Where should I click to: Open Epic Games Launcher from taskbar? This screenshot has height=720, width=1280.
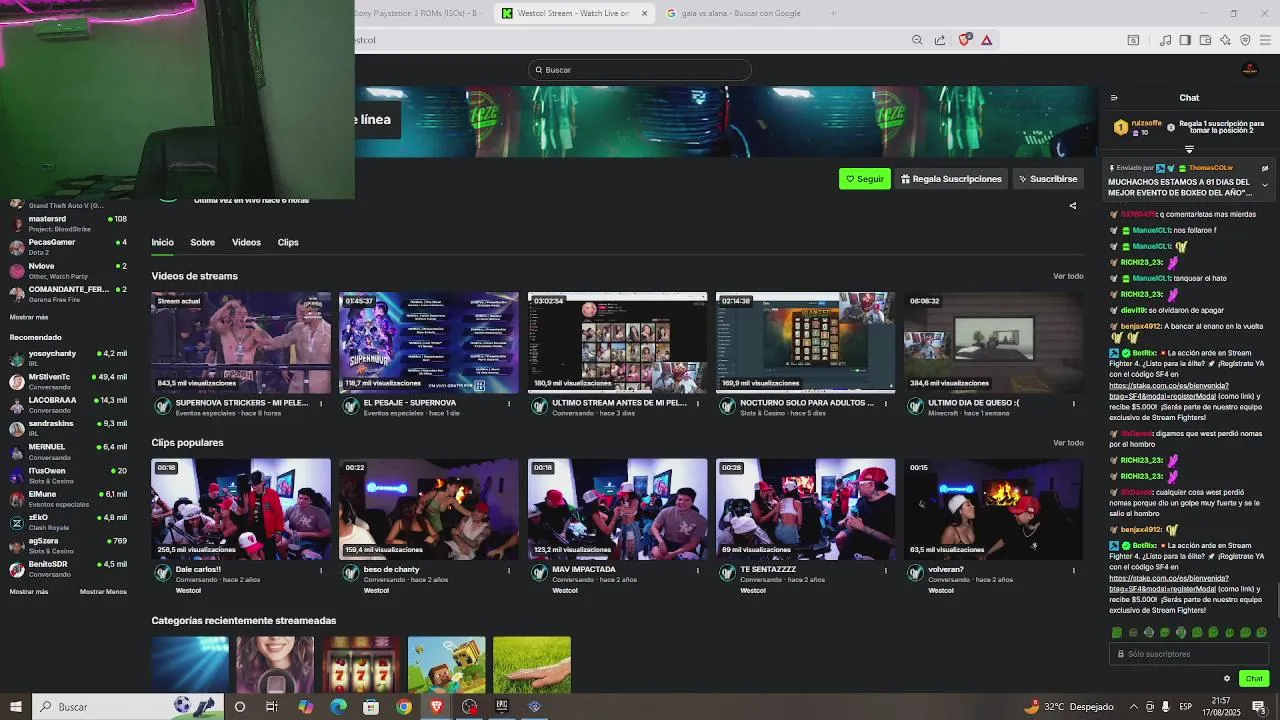[x=502, y=707]
